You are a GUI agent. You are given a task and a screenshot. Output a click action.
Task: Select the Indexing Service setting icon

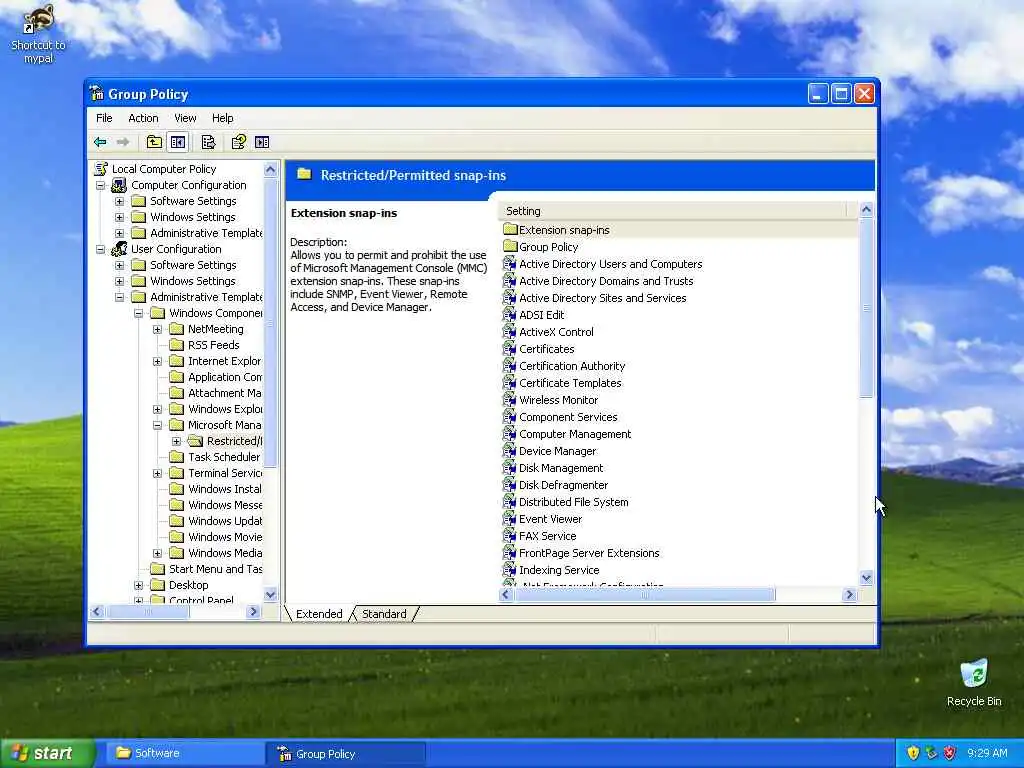tap(509, 569)
